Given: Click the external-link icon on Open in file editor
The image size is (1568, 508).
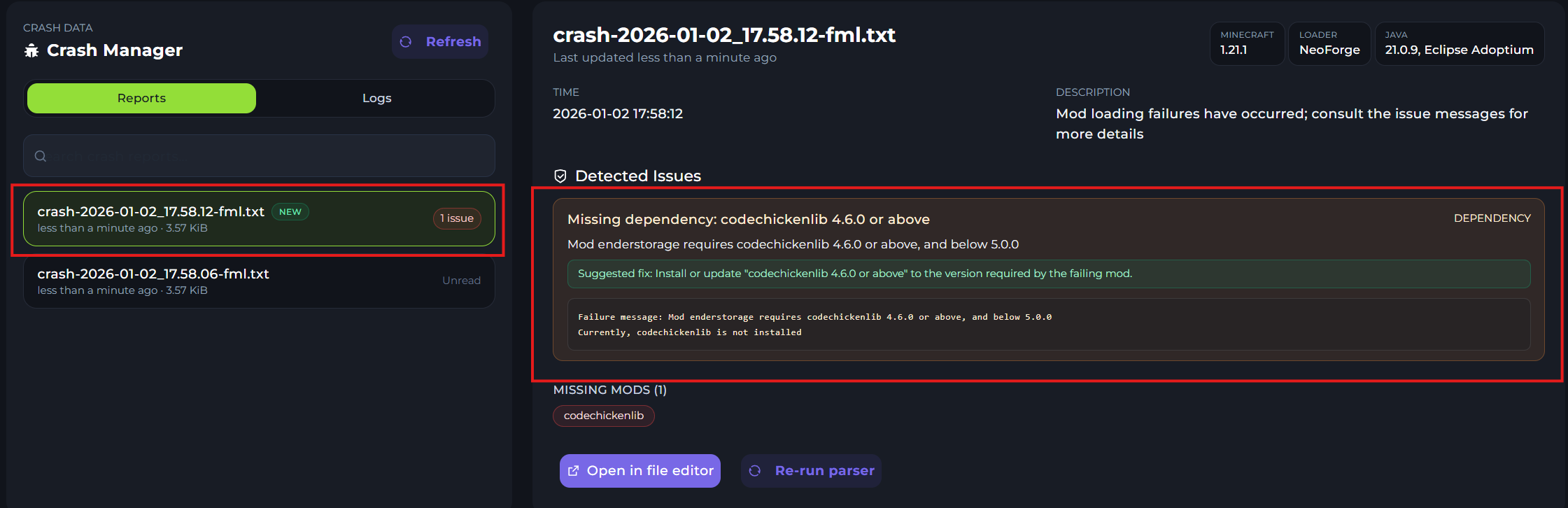Looking at the screenshot, I should (x=573, y=471).
